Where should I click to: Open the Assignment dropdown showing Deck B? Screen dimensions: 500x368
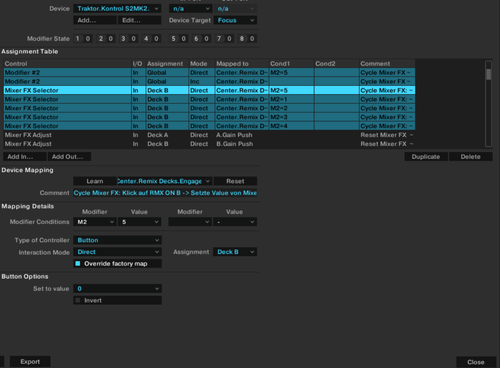pyautogui.click(x=235, y=252)
